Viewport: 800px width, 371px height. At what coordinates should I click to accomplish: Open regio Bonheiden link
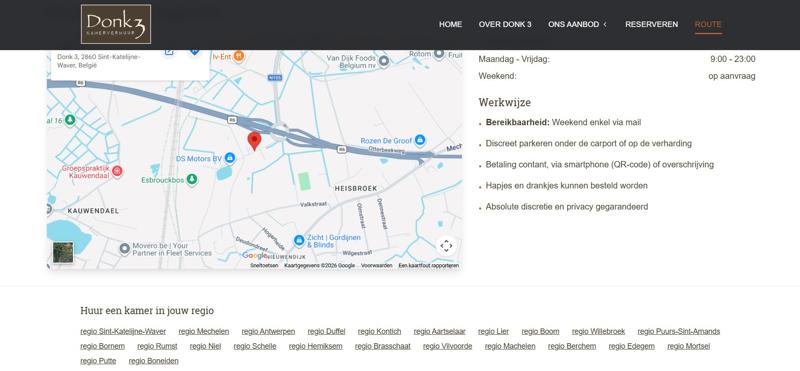click(154, 361)
